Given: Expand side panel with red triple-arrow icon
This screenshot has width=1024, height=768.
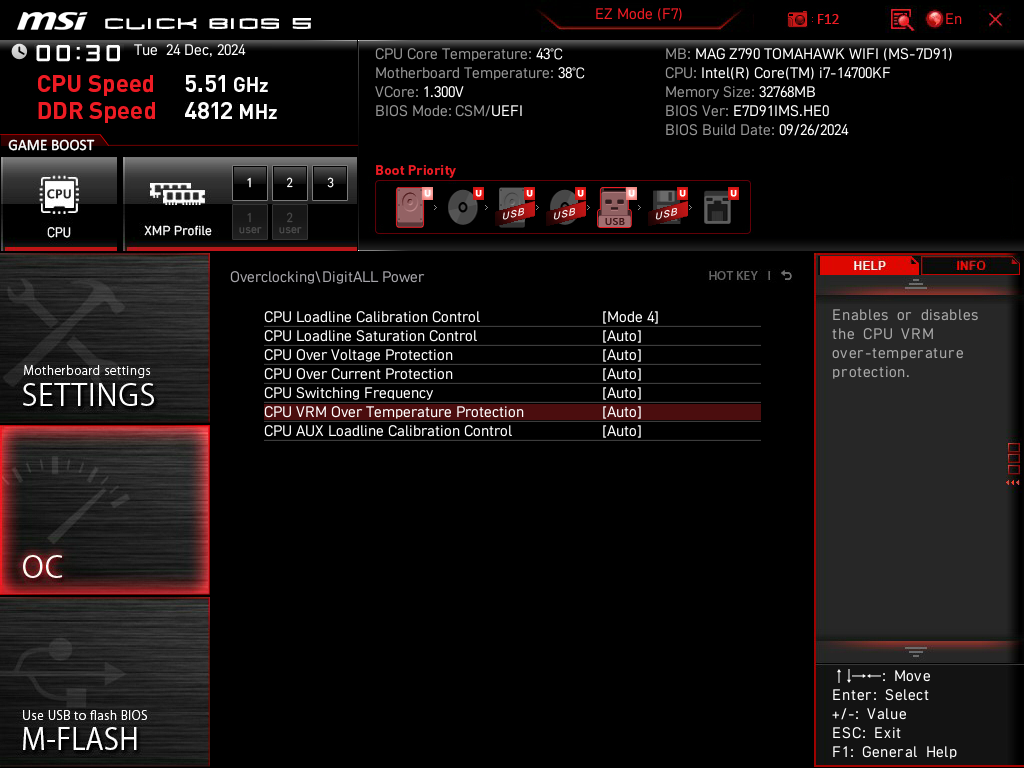Looking at the screenshot, I should (x=1012, y=483).
